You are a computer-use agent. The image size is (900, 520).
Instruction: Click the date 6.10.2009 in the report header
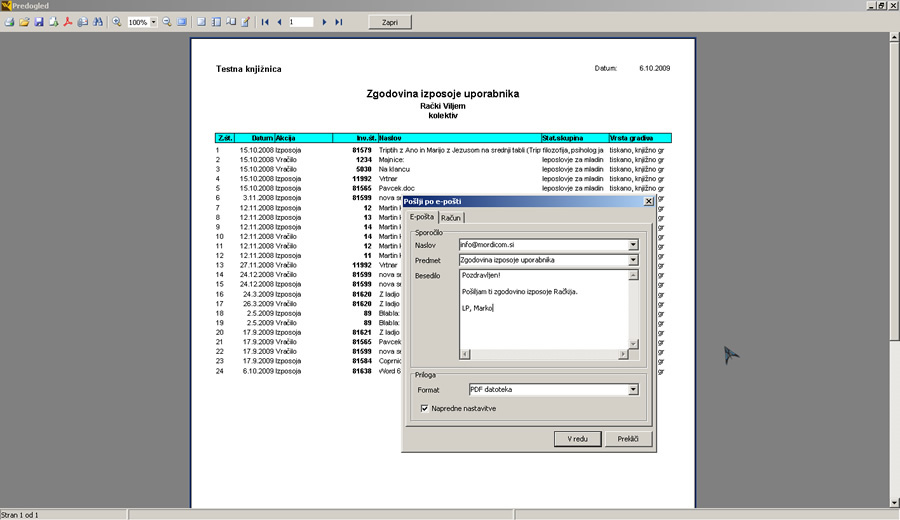point(654,68)
